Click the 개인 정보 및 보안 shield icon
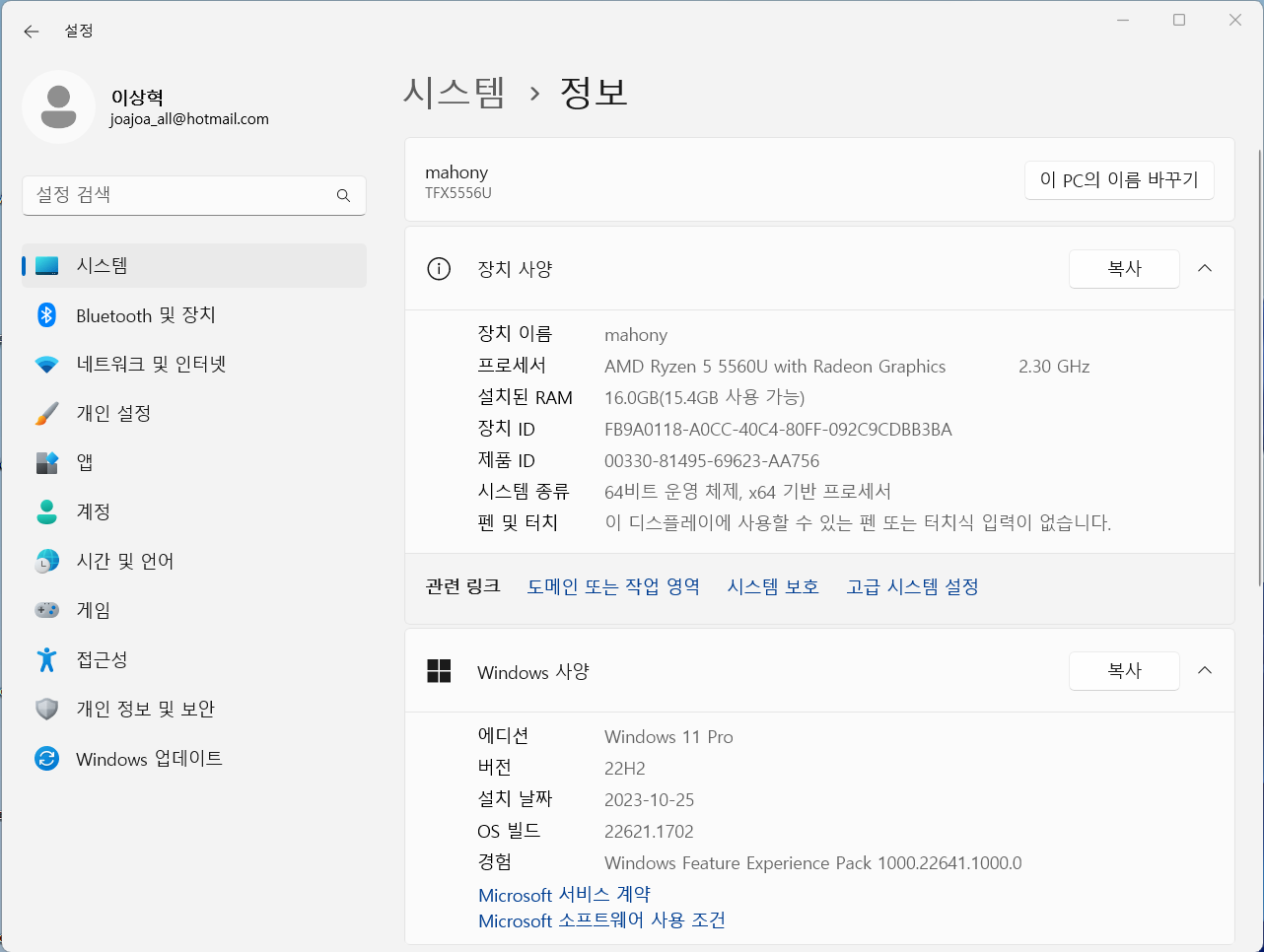Viewport: 1264px width, 952px height. tap(46, 710)
